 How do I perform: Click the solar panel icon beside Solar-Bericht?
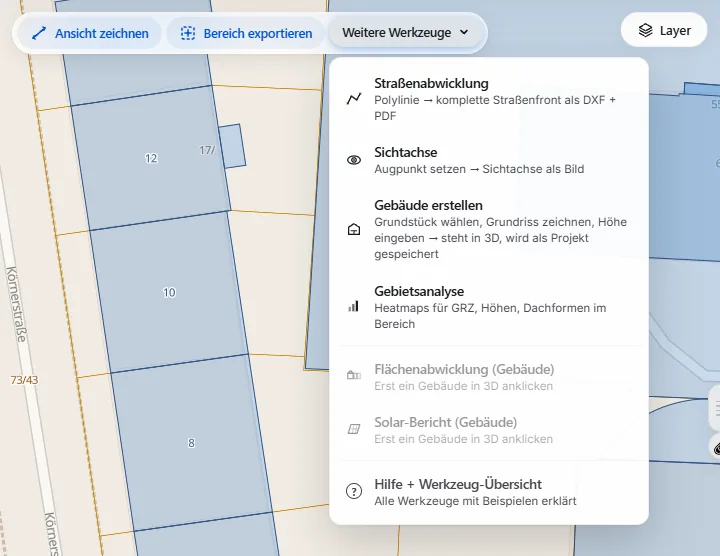(354, 429)
